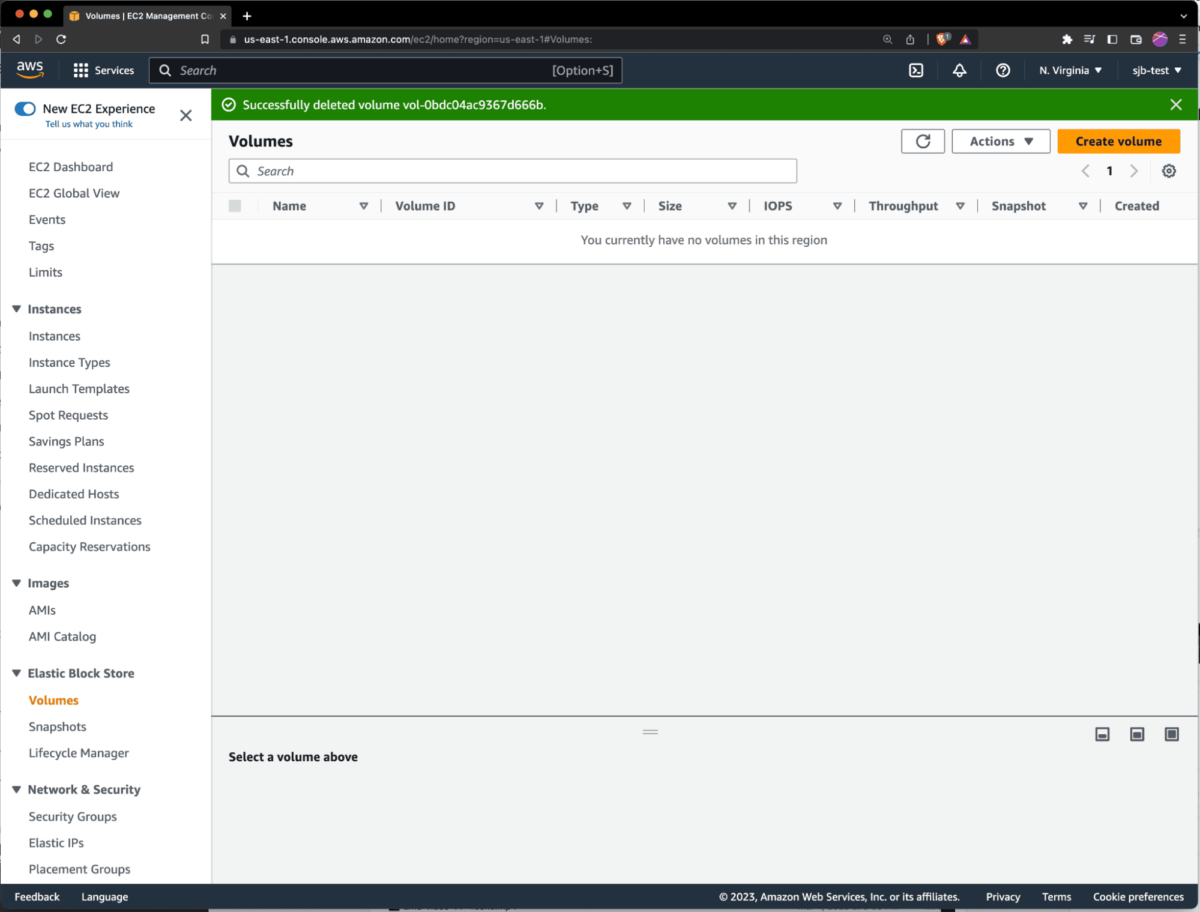Open AWS CloudShell from the top bar

[x=917, y=70]
